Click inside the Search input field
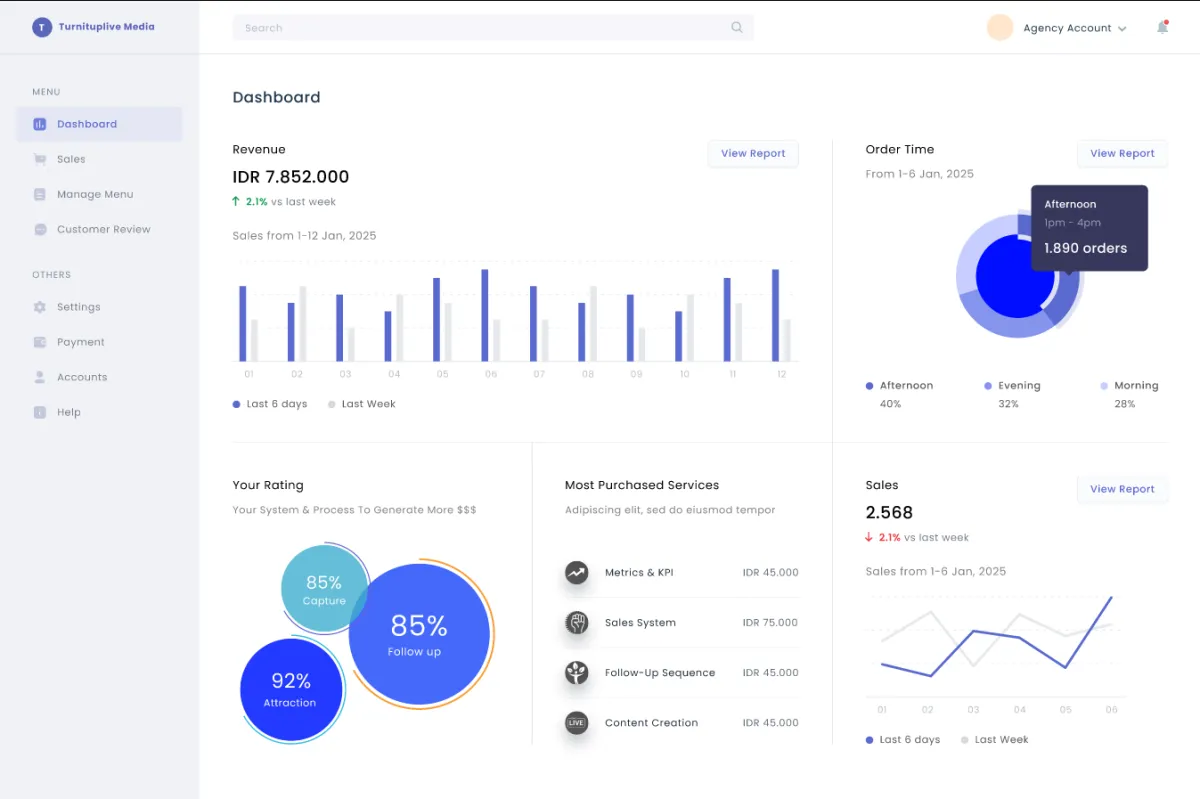The width and height of the screenshot is (1200, 799). point(493,28)
